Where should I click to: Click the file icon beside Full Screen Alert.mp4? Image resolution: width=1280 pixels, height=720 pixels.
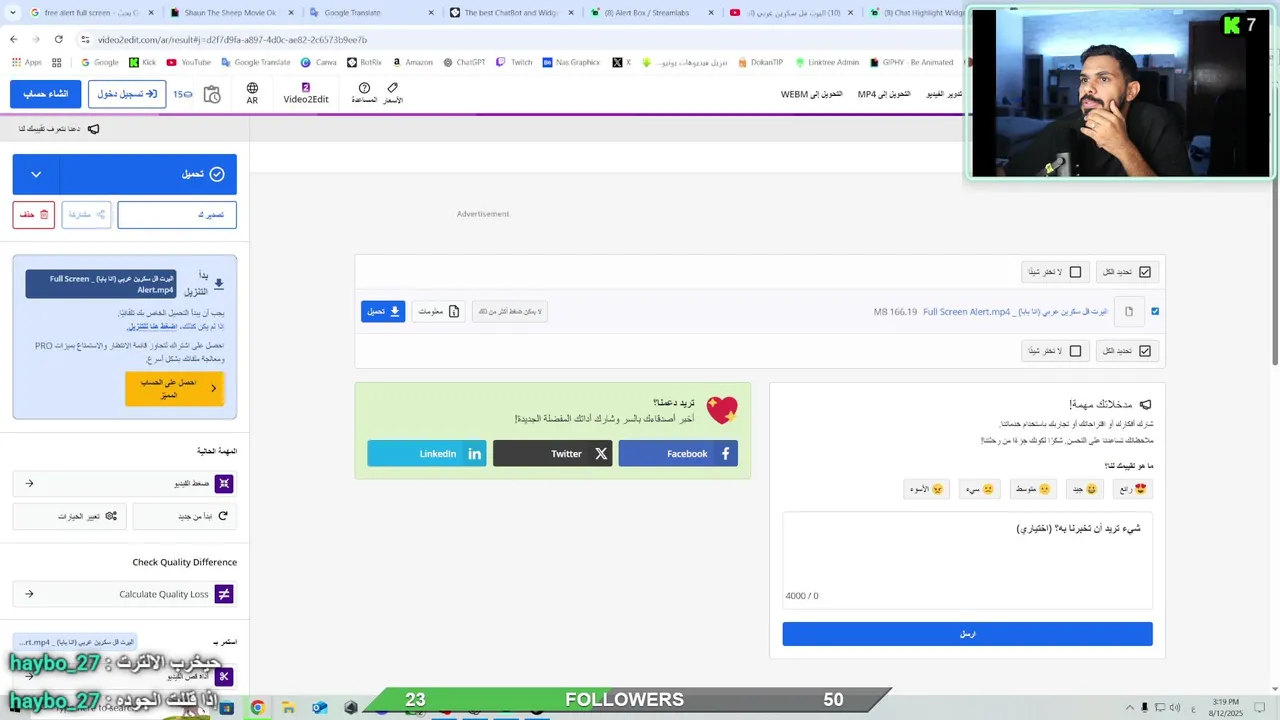pos(1129,312)
